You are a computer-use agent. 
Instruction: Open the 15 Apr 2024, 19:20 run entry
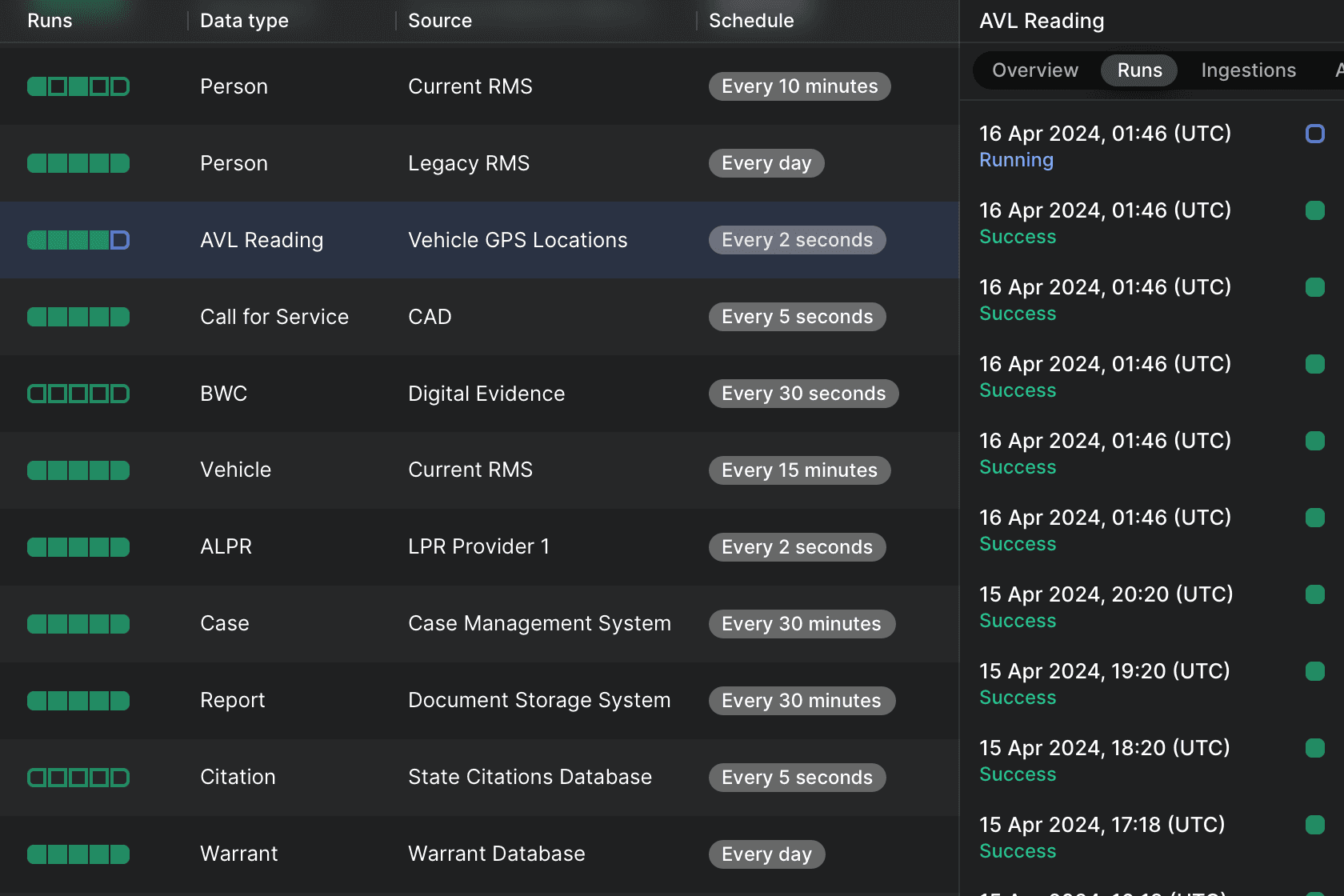tap(1105, 683)
